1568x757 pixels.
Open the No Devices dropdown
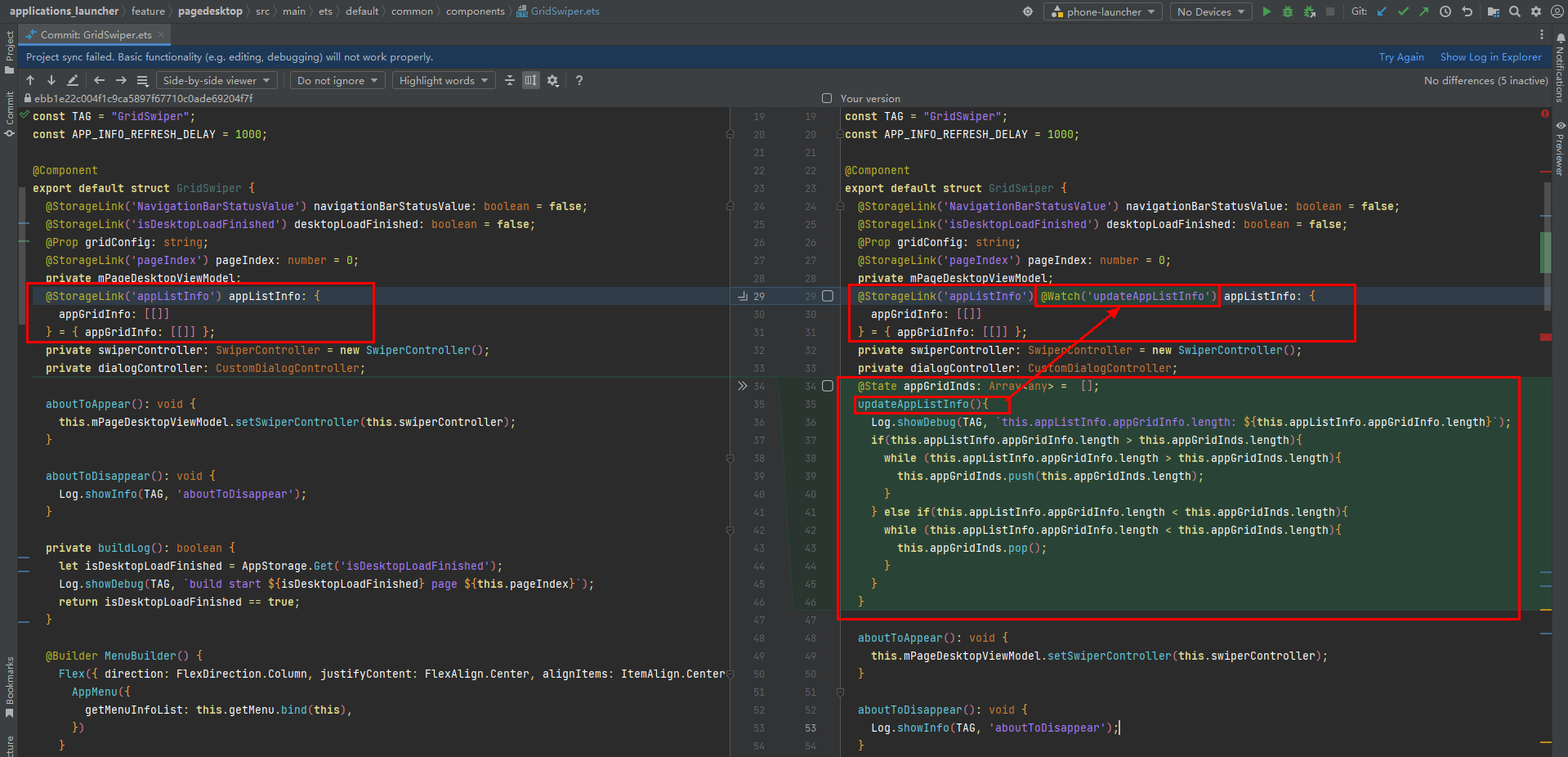tap(1210, 11)
